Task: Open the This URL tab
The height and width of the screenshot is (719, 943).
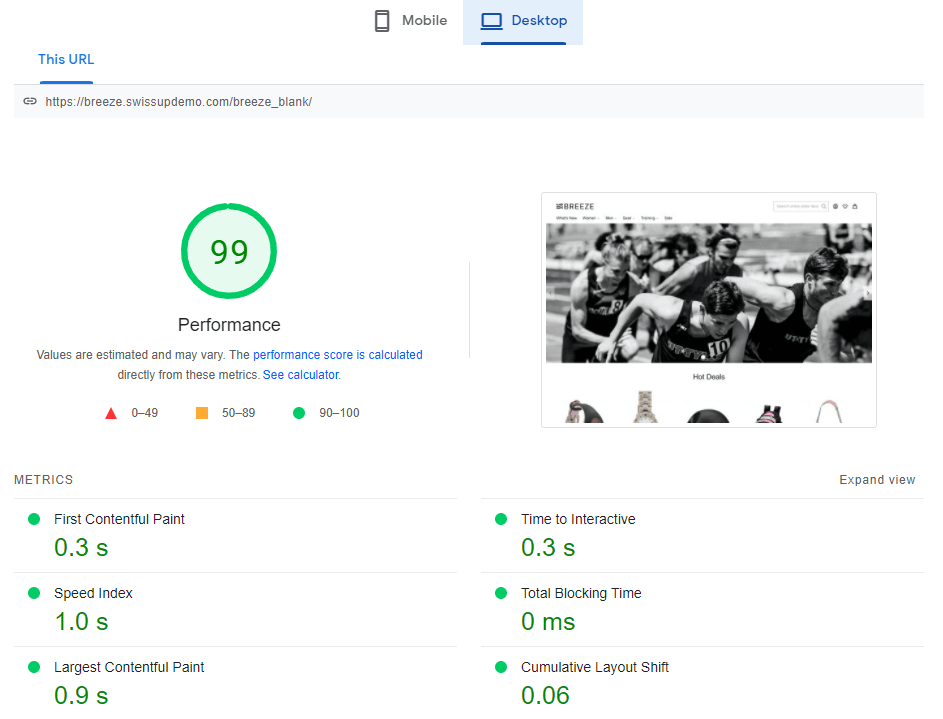Action: 66,60
